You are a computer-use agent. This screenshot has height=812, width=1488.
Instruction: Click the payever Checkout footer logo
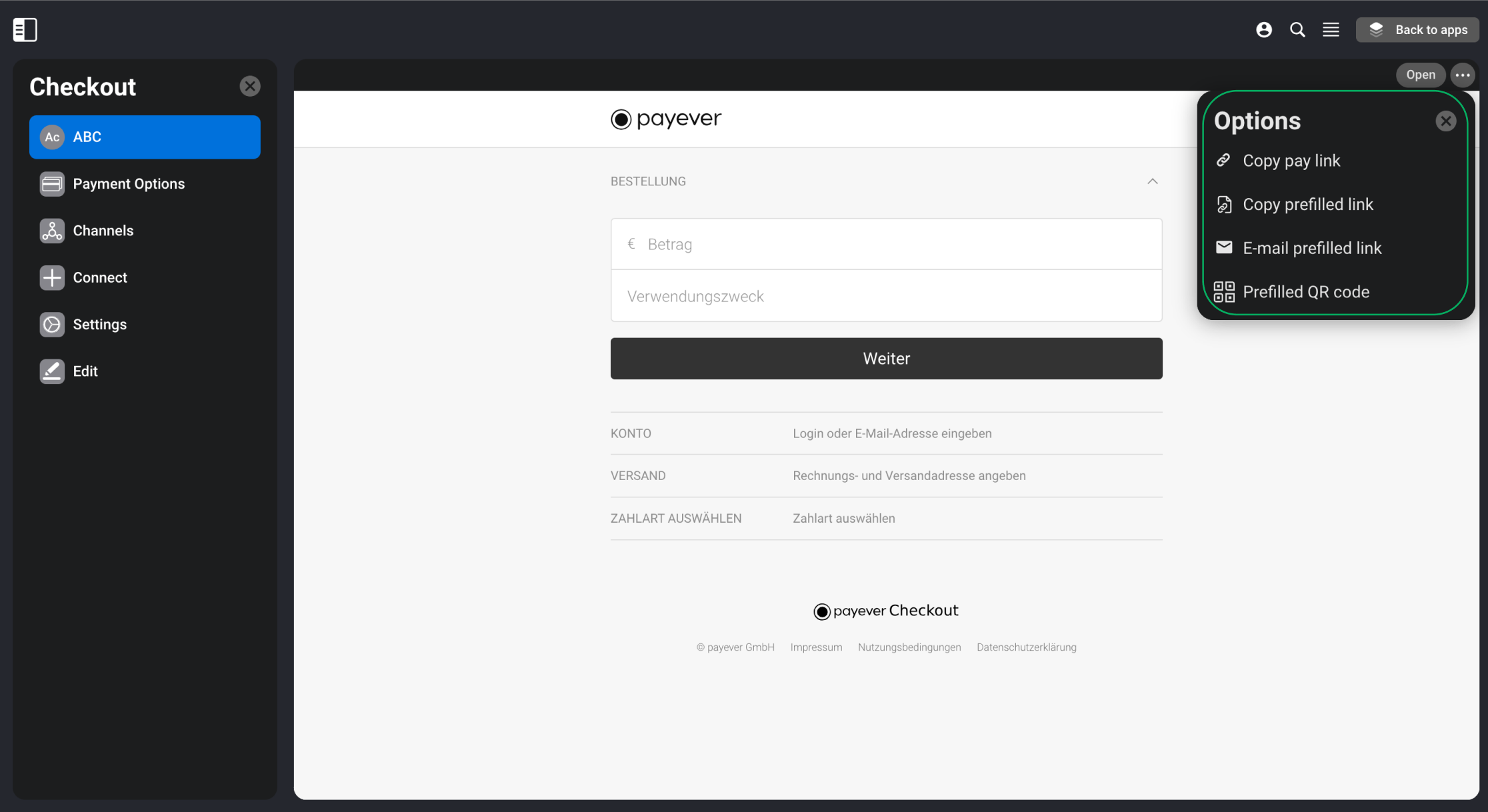(886, 611)
